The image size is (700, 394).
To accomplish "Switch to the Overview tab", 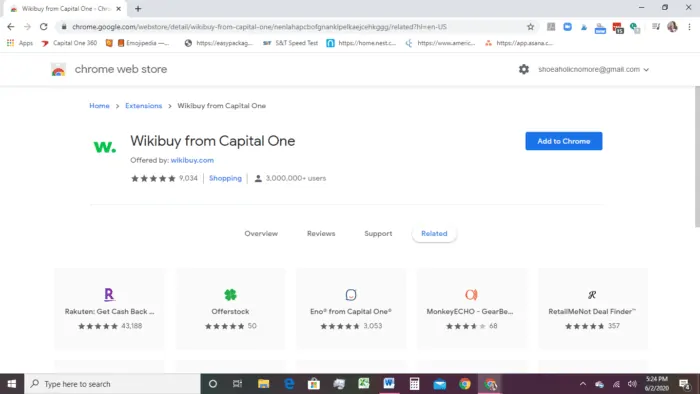I will click(261, 233).
